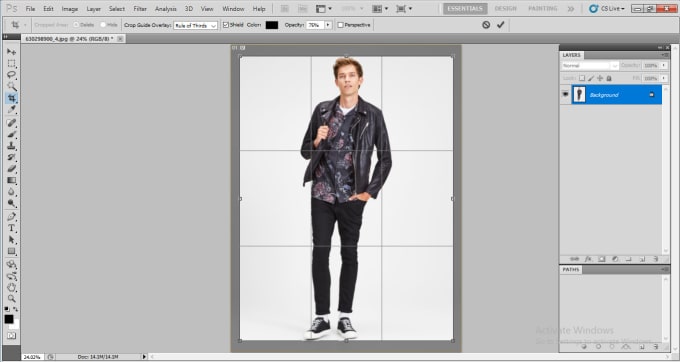Open the File menu

[x=30, y=9]
